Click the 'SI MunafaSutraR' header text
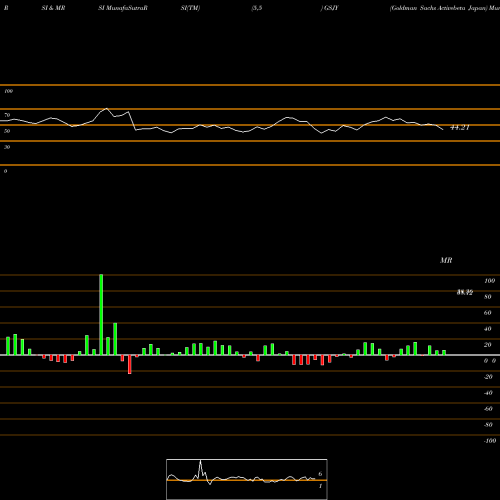Image resolution: width=500 pixels, height=500 pixels. [x=123, y=8]
